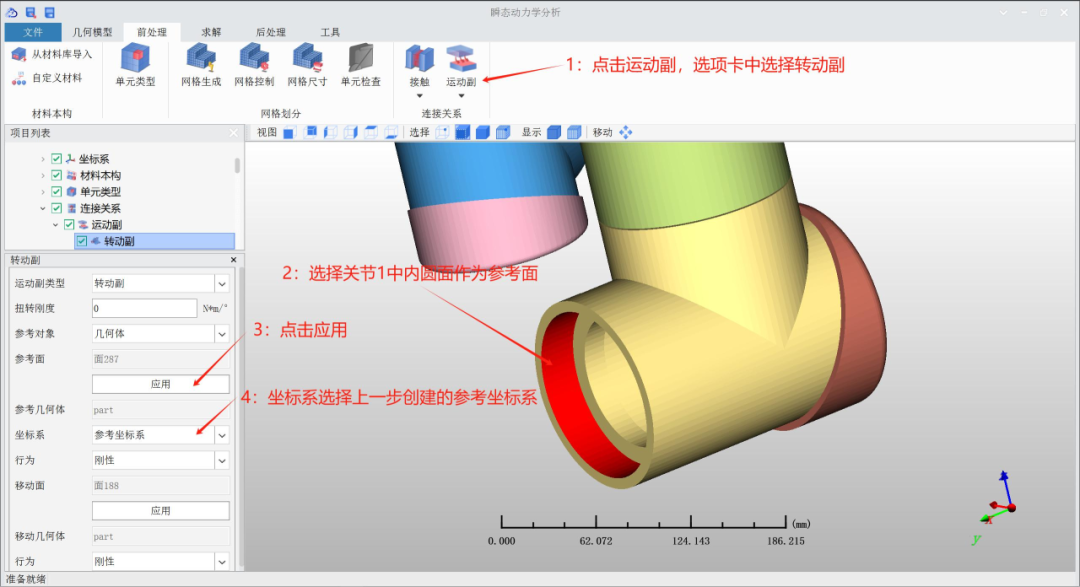The height and width of the screenshot is (587, 1080).
Task: Open the 参考对象 dropdown
Action: [222, 334]
